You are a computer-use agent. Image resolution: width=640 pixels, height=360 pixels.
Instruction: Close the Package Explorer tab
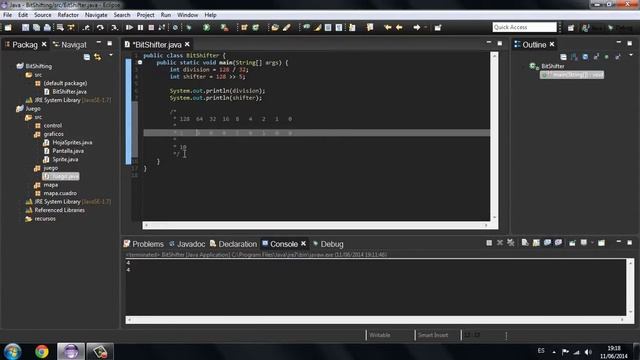tap(44, 44)
